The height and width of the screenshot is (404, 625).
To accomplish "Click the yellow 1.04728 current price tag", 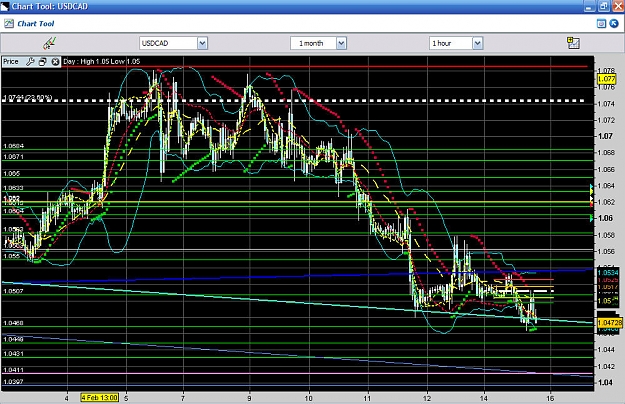I will coord(609,322).
